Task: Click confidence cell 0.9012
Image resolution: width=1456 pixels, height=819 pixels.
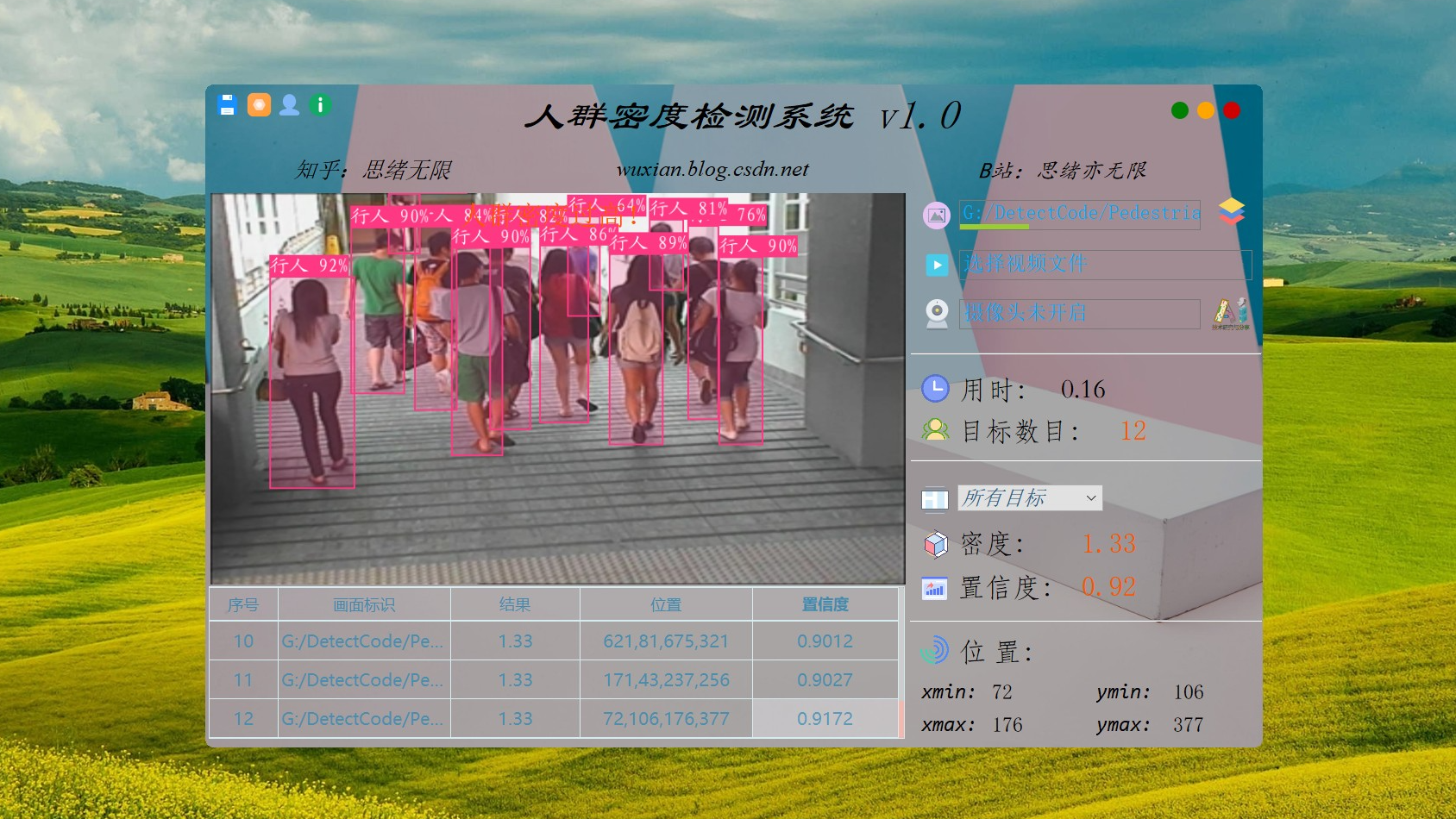Action: tap(825, 641)
